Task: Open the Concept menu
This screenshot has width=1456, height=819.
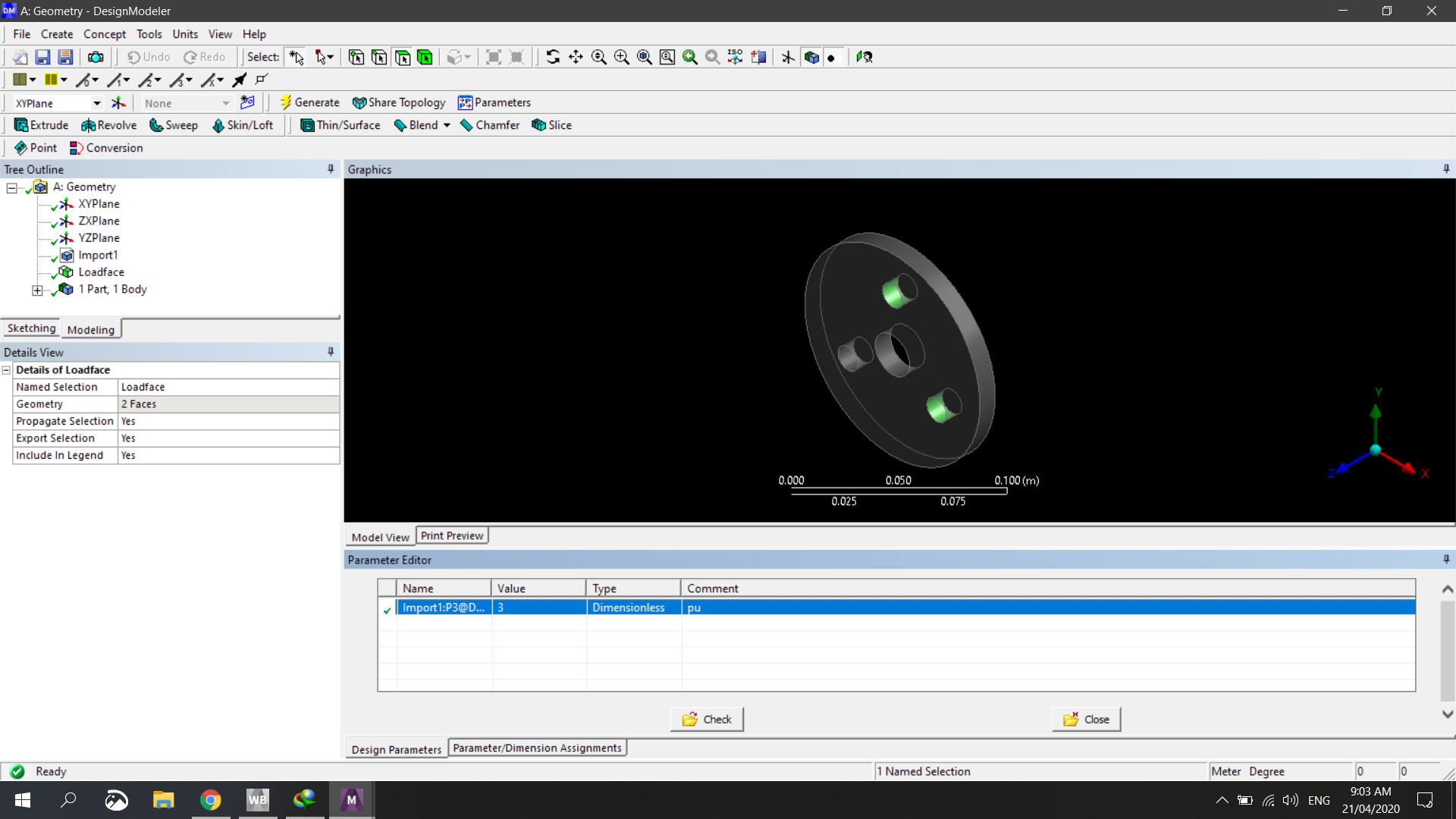Action: [x=104, y=34]
